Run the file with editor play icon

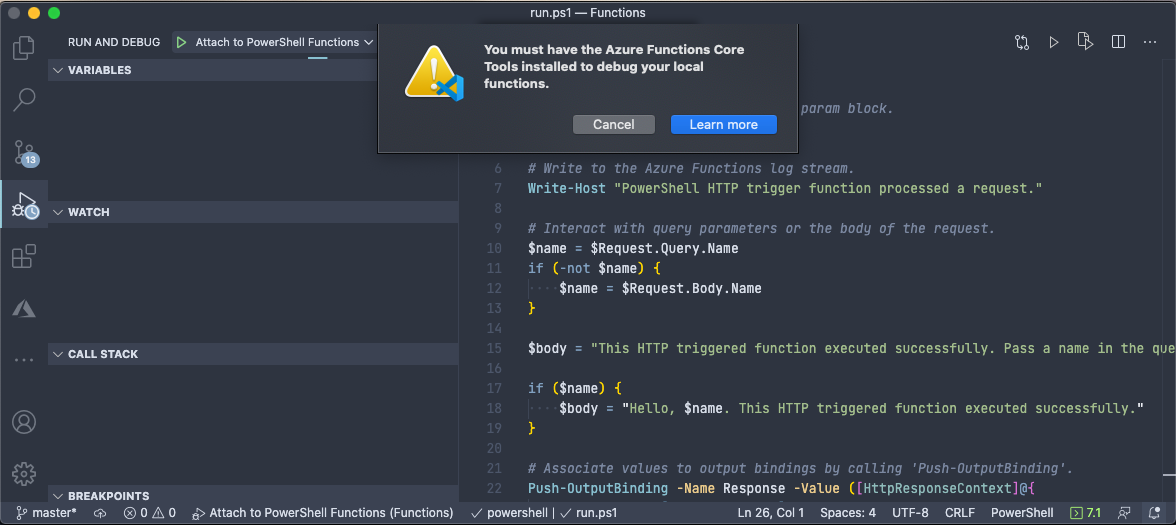tap(1054, 42)
